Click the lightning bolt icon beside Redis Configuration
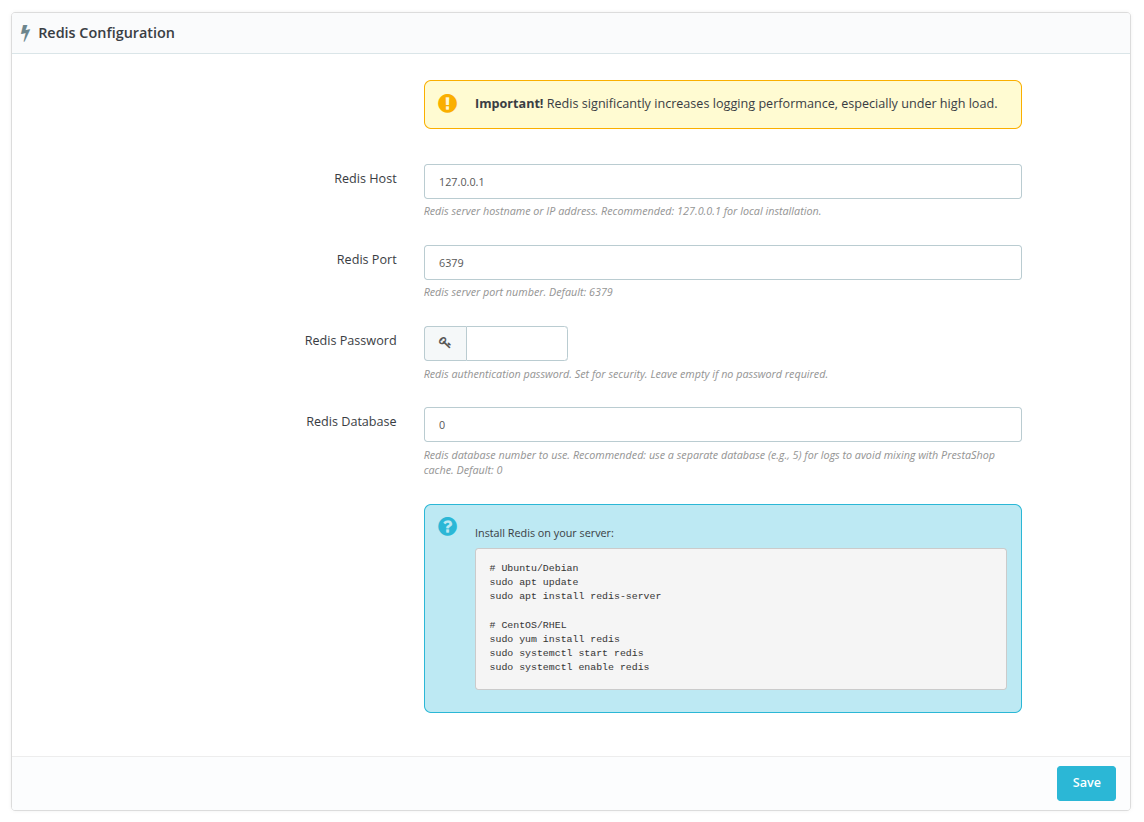 (26, 33)
